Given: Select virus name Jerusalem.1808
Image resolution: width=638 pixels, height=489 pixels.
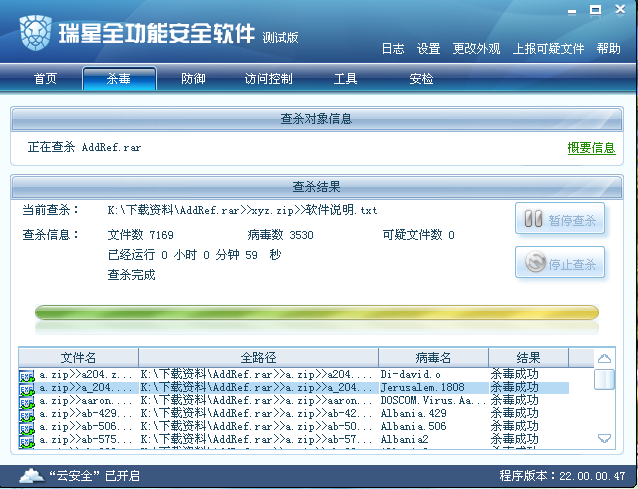Looking at the screenshot, I should 422,387.
